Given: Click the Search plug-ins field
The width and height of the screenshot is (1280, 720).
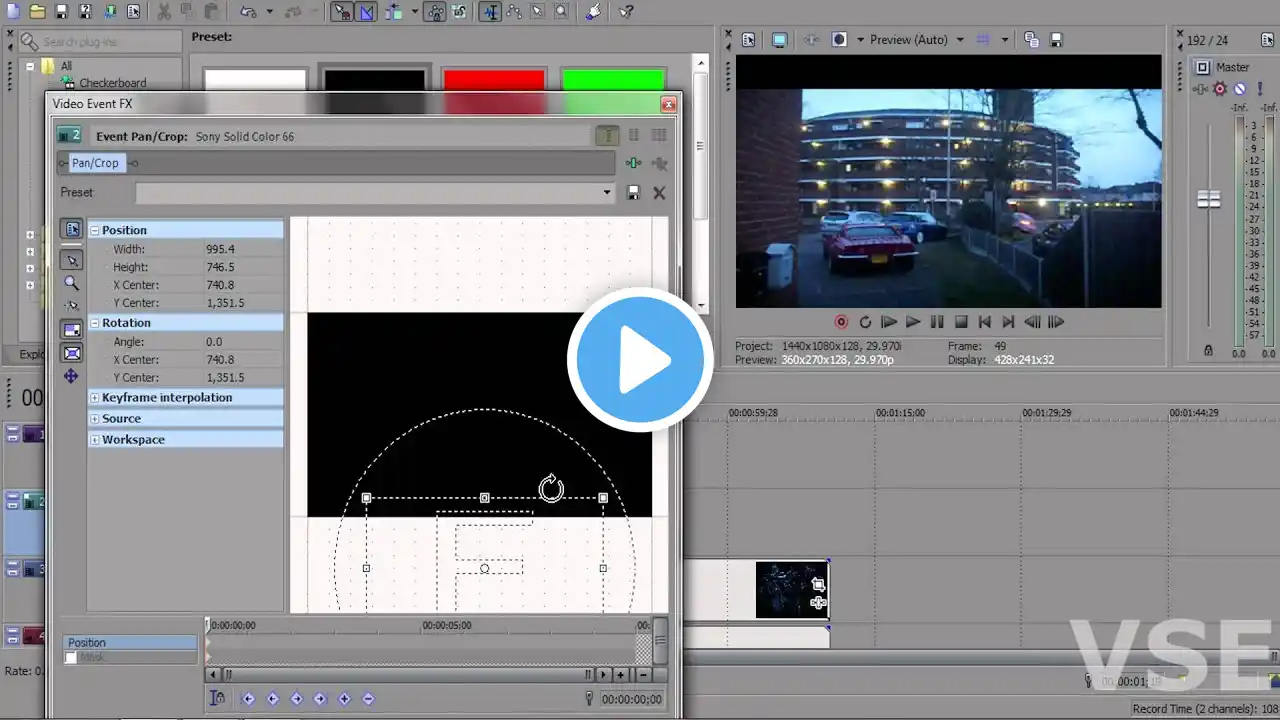Looking at the screenshot, I should pyautogui.click(x=100, y=42).
